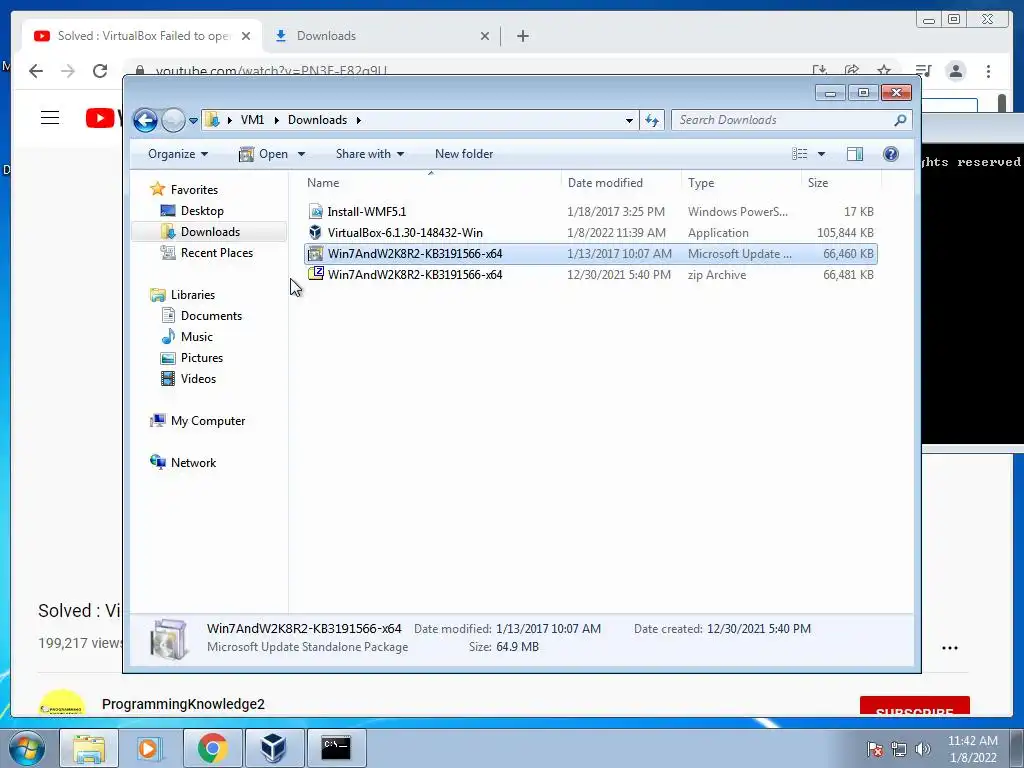Open the Windows Start menu
This screenshot has width=1024, height=768.
click(x=26, y=748)
